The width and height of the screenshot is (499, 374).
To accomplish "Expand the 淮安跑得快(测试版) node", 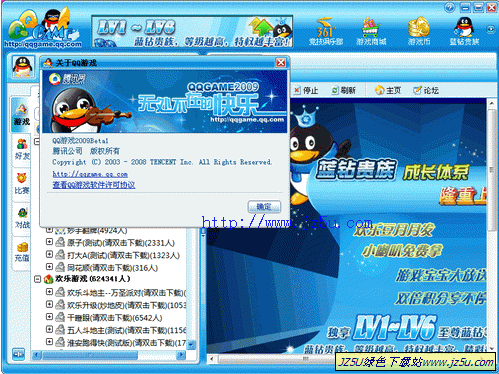I will tap(49, 342).
